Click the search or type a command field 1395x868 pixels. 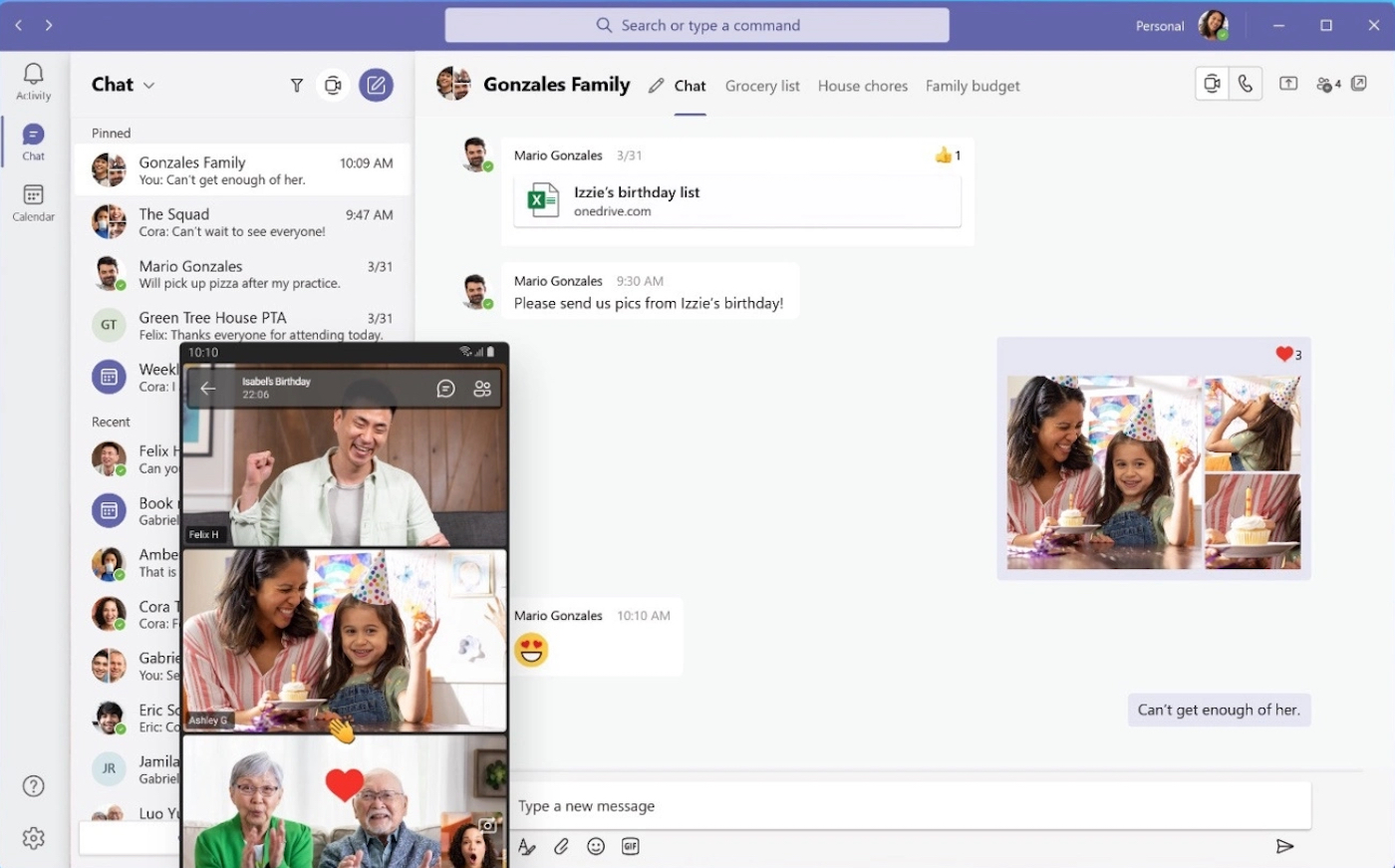pyautogui.click(x=696, y=25)
